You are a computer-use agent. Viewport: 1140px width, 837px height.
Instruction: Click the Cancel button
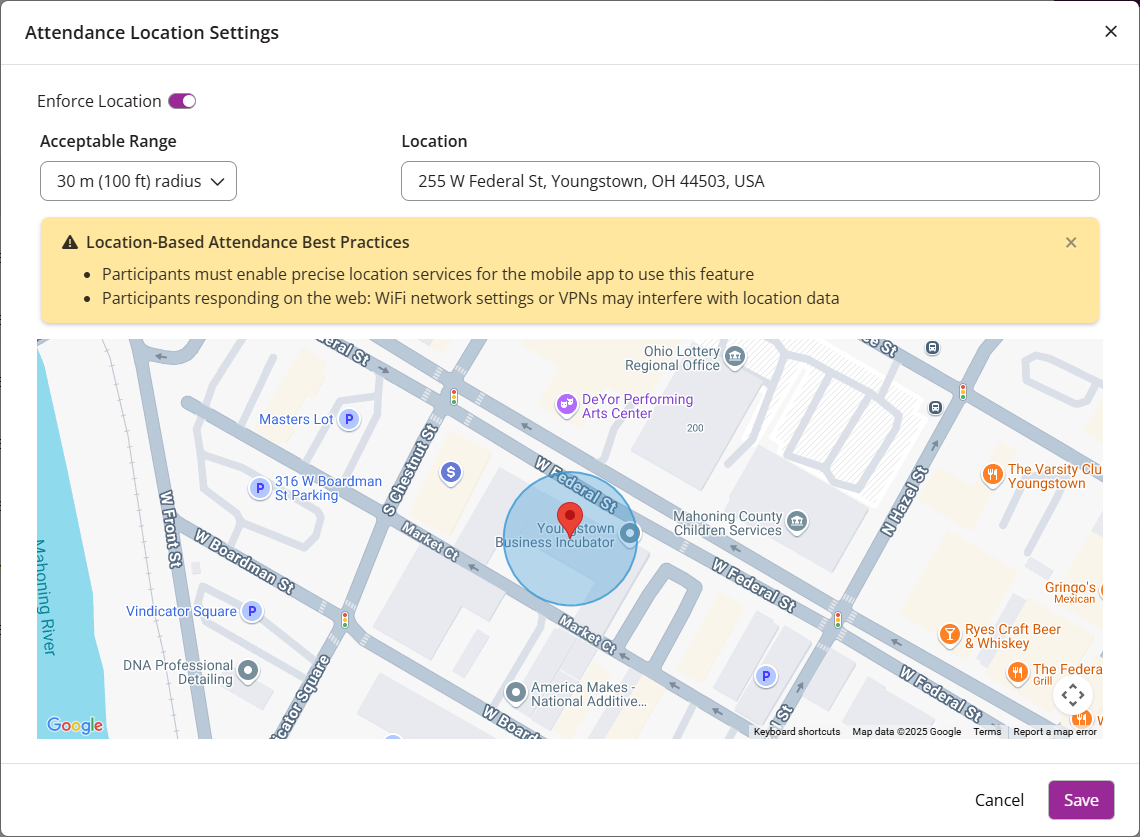999,800
